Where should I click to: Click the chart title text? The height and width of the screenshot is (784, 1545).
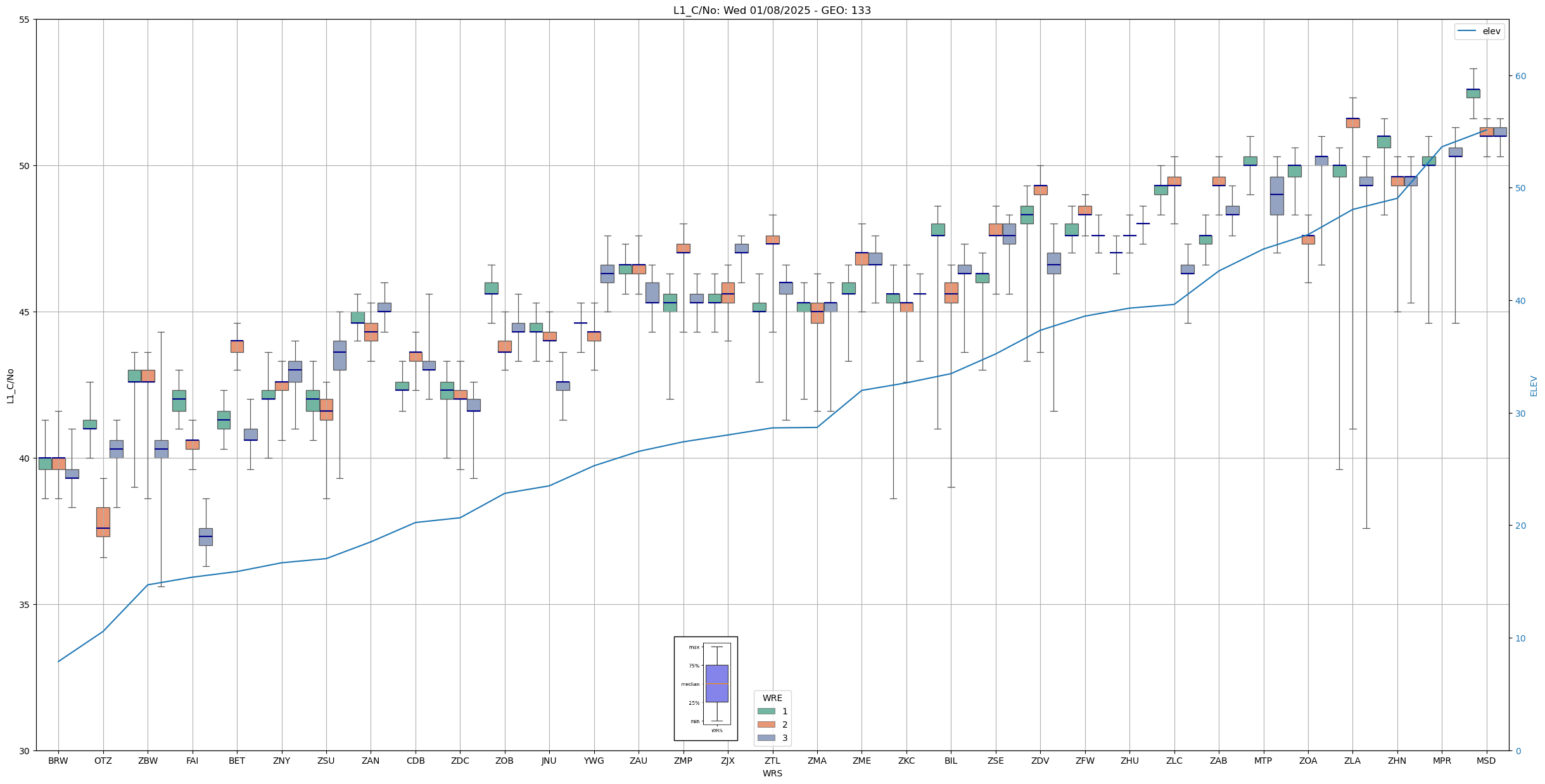click(772, 10)
